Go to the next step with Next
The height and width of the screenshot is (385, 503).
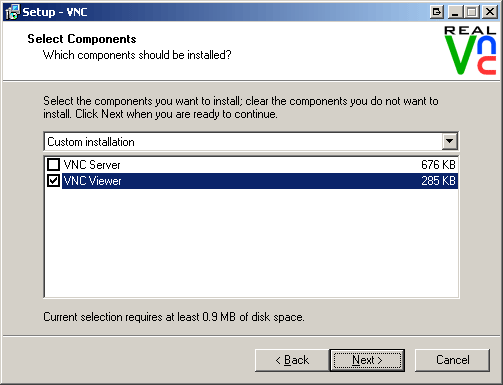pos(367,360)
